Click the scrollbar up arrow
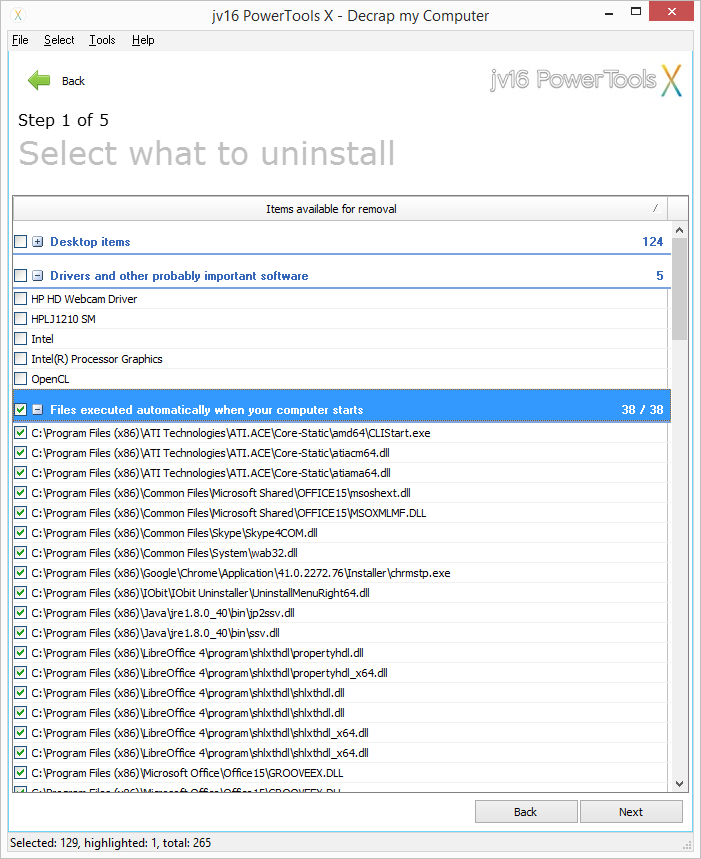The image size is (701, 859). (680, 231)
